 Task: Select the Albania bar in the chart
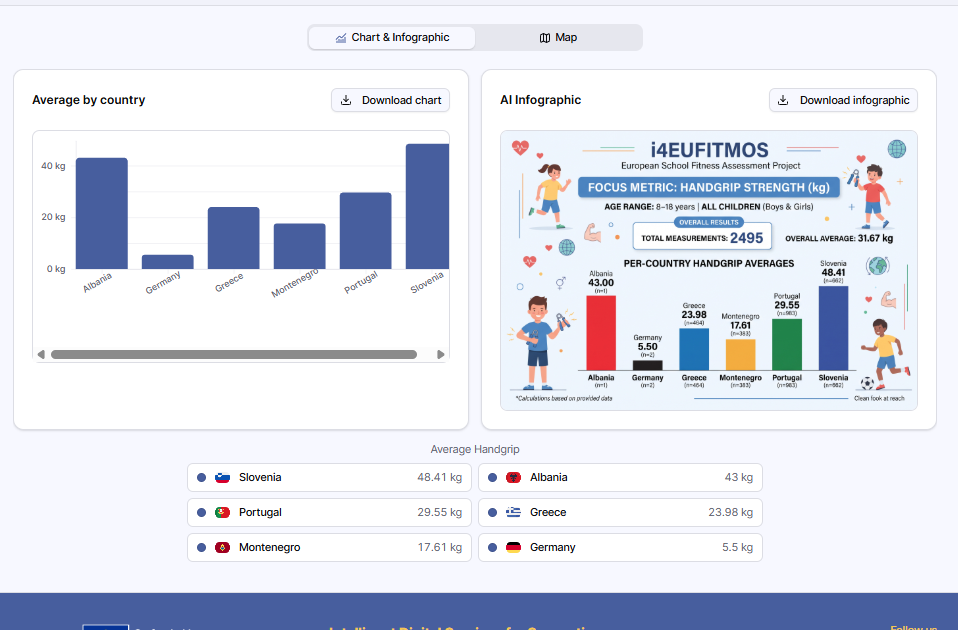click(x=101, y=213)
